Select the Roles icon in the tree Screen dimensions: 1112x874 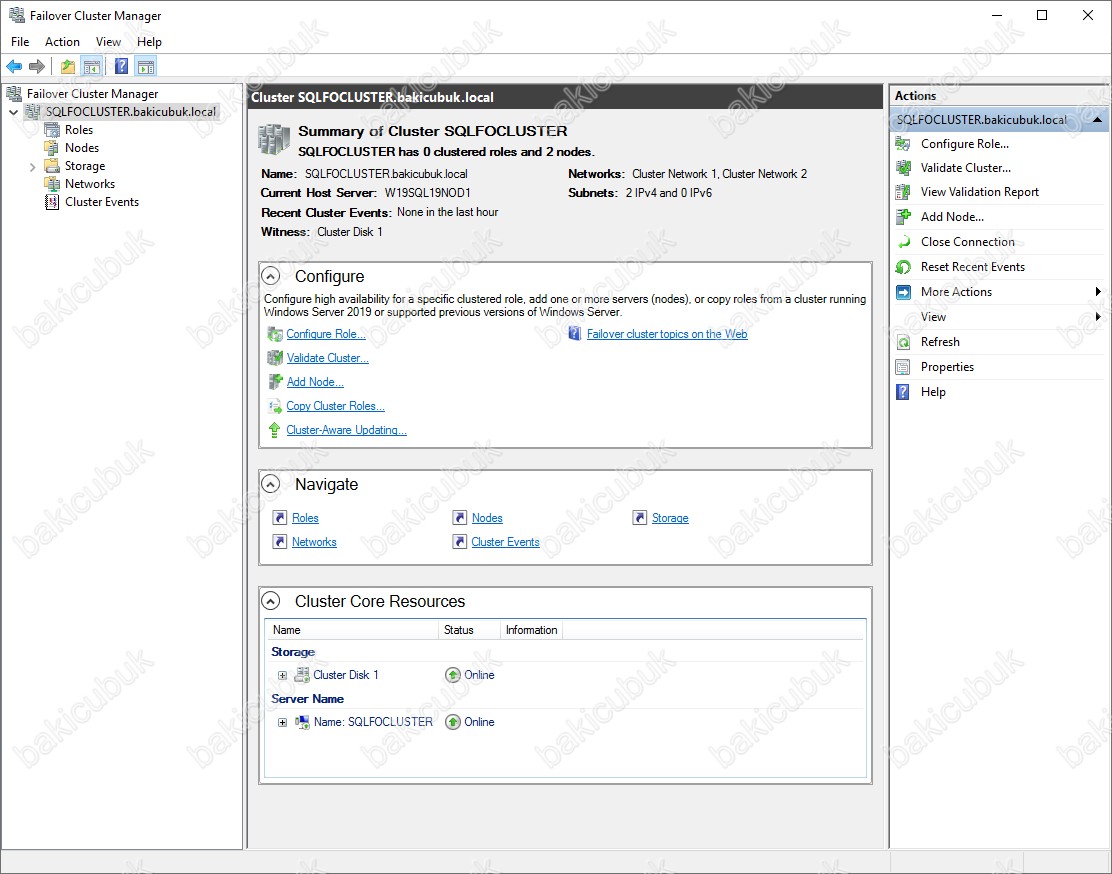[x=52, y=130]
